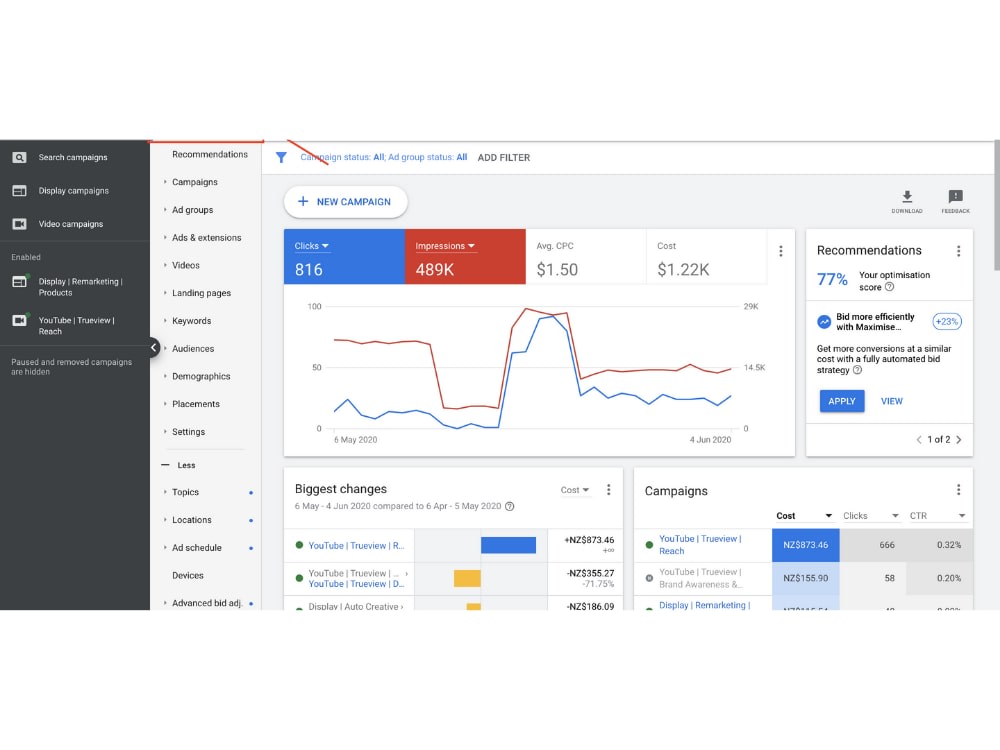Select the Cost $1.22K metric card
The height and width of the screenshot is (750, 1000).
(x=707, y=256)
